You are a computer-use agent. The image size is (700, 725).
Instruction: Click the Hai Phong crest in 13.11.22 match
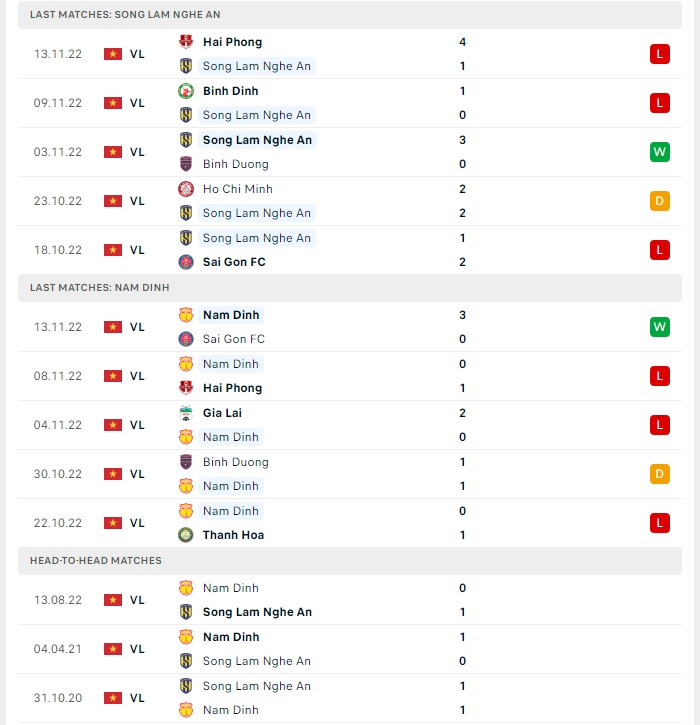tap(186, 42)
